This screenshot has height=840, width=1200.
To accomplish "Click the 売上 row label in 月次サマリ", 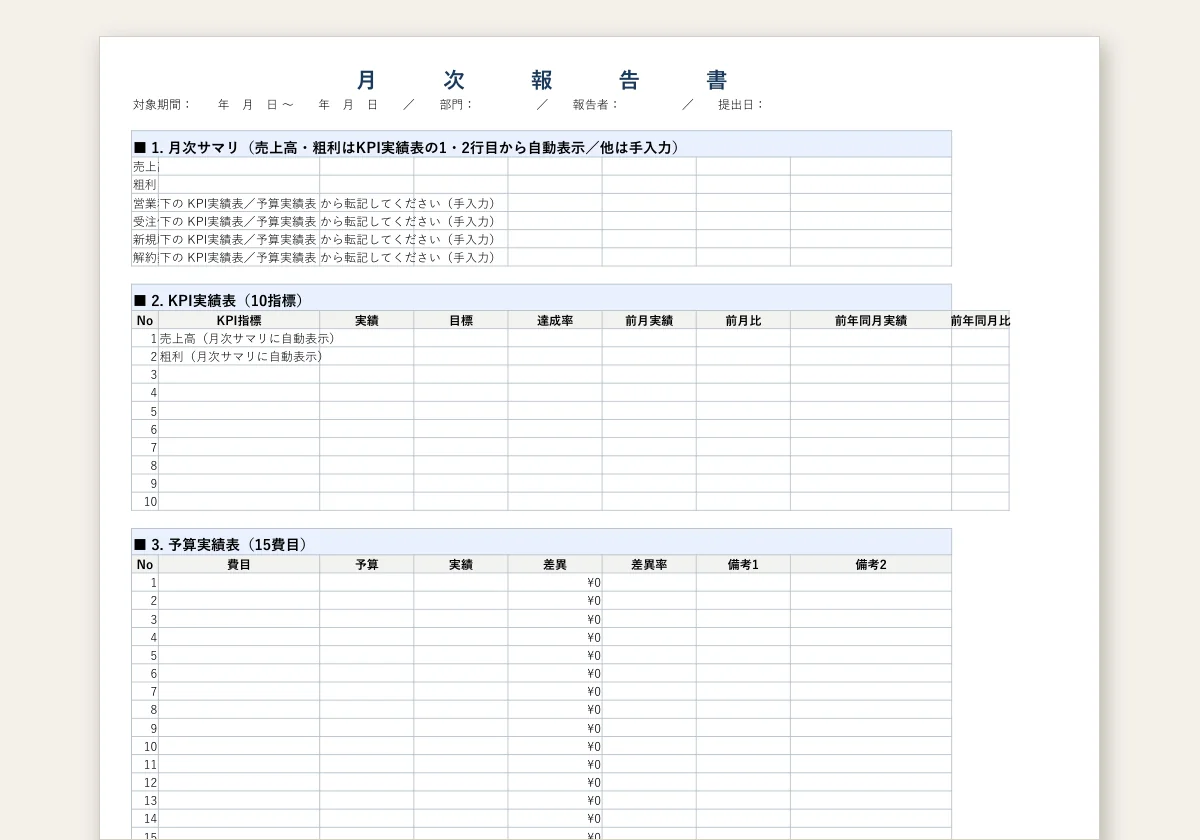I will (145, 167).
